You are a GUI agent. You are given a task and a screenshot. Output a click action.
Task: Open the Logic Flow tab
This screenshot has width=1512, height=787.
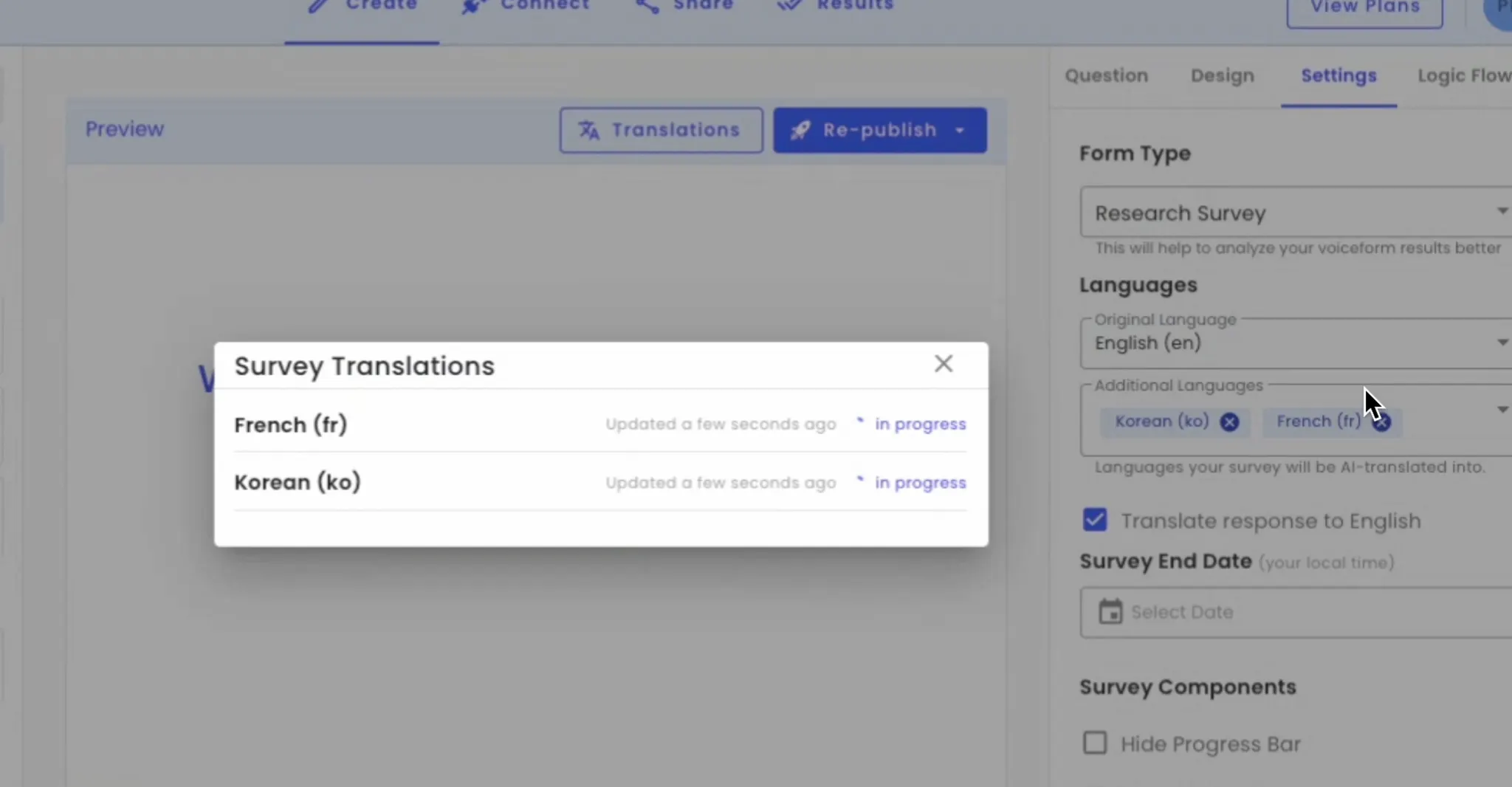[1464, 75]
